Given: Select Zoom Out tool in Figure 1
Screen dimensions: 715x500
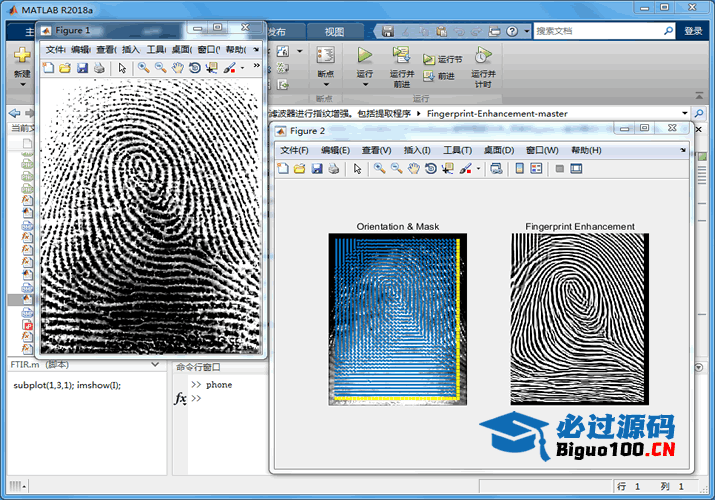Looking at the screenshot, I should pyautogui.click(x=161, y=68).
